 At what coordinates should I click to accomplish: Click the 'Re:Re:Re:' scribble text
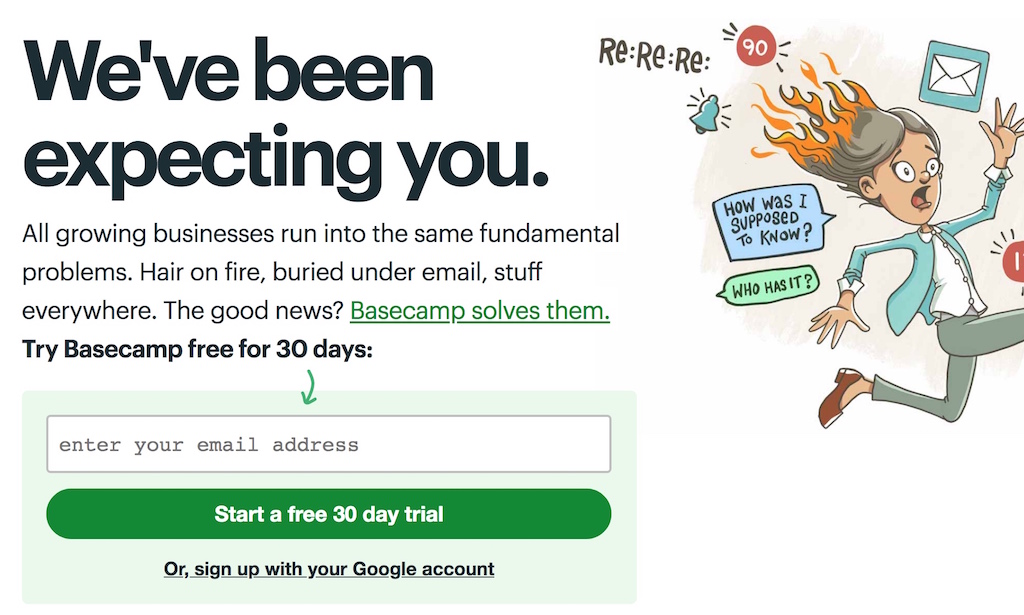654,55
